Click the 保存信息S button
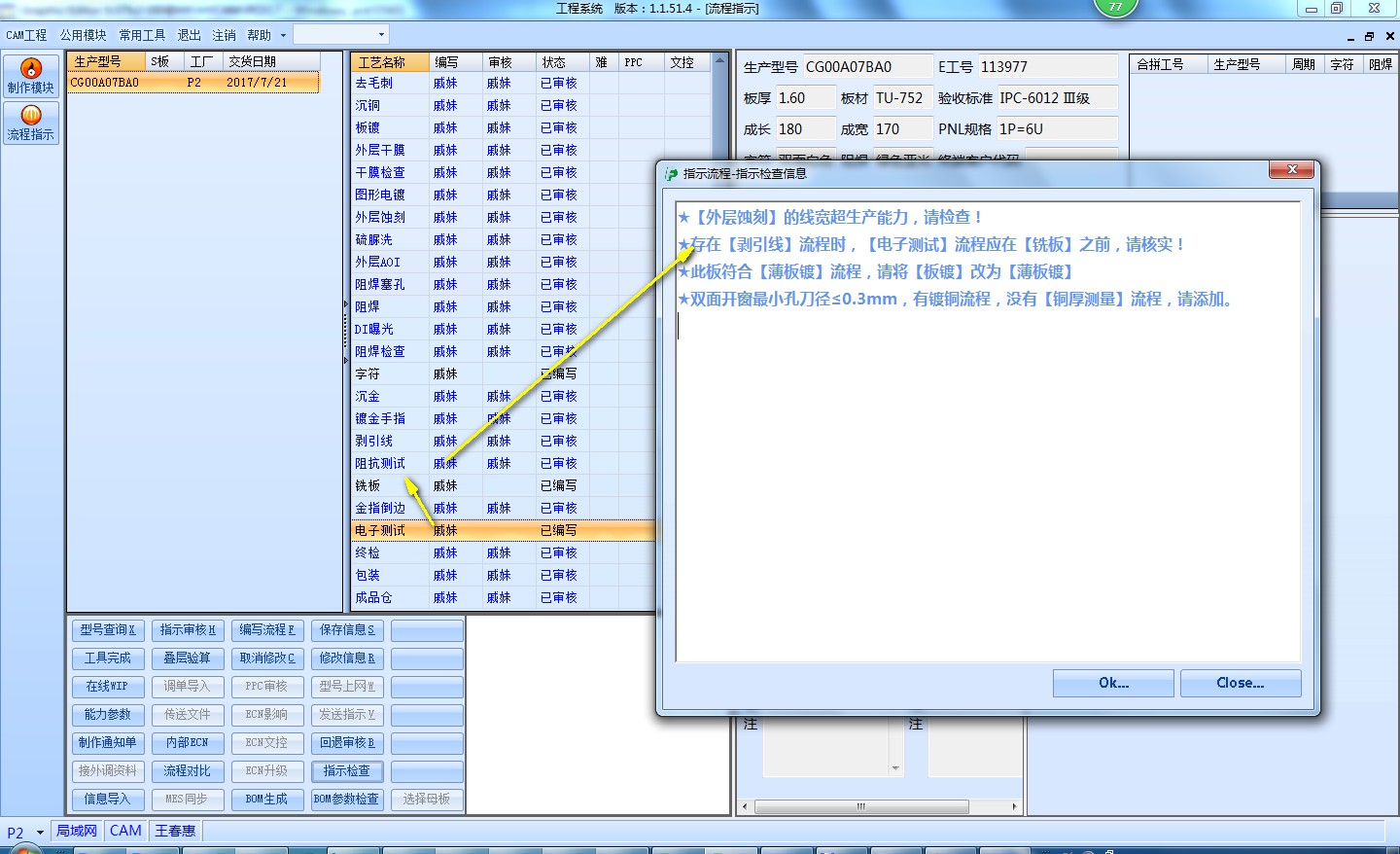The image size is (1400, 854). [x=347, y=630]
